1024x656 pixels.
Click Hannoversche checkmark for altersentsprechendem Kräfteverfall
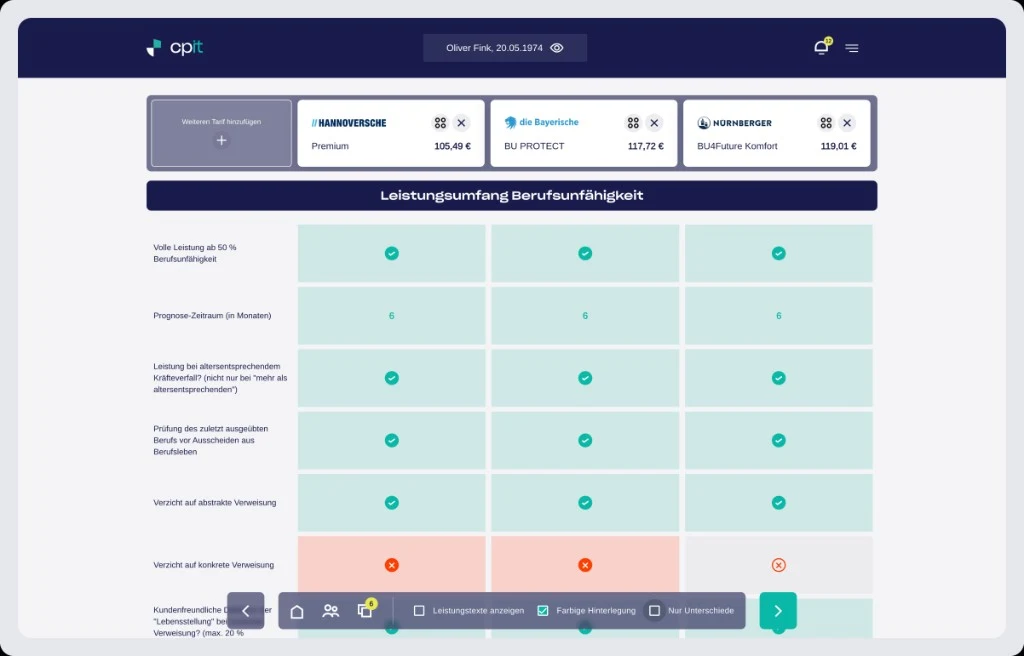[391, 378]
